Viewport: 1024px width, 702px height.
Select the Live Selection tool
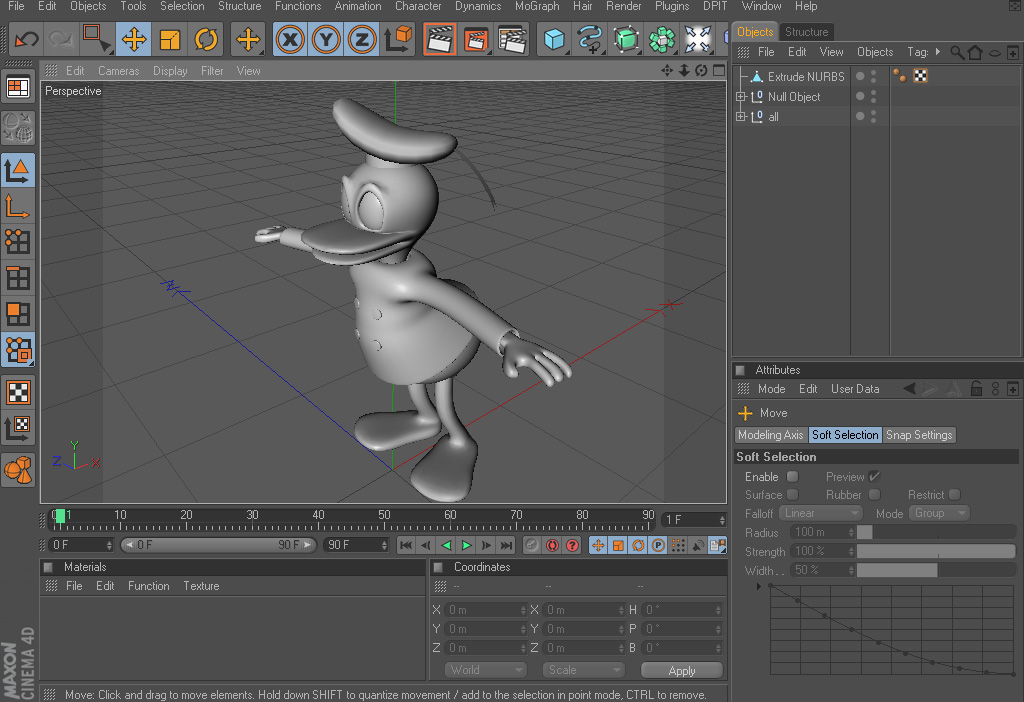tap(97, 40)
